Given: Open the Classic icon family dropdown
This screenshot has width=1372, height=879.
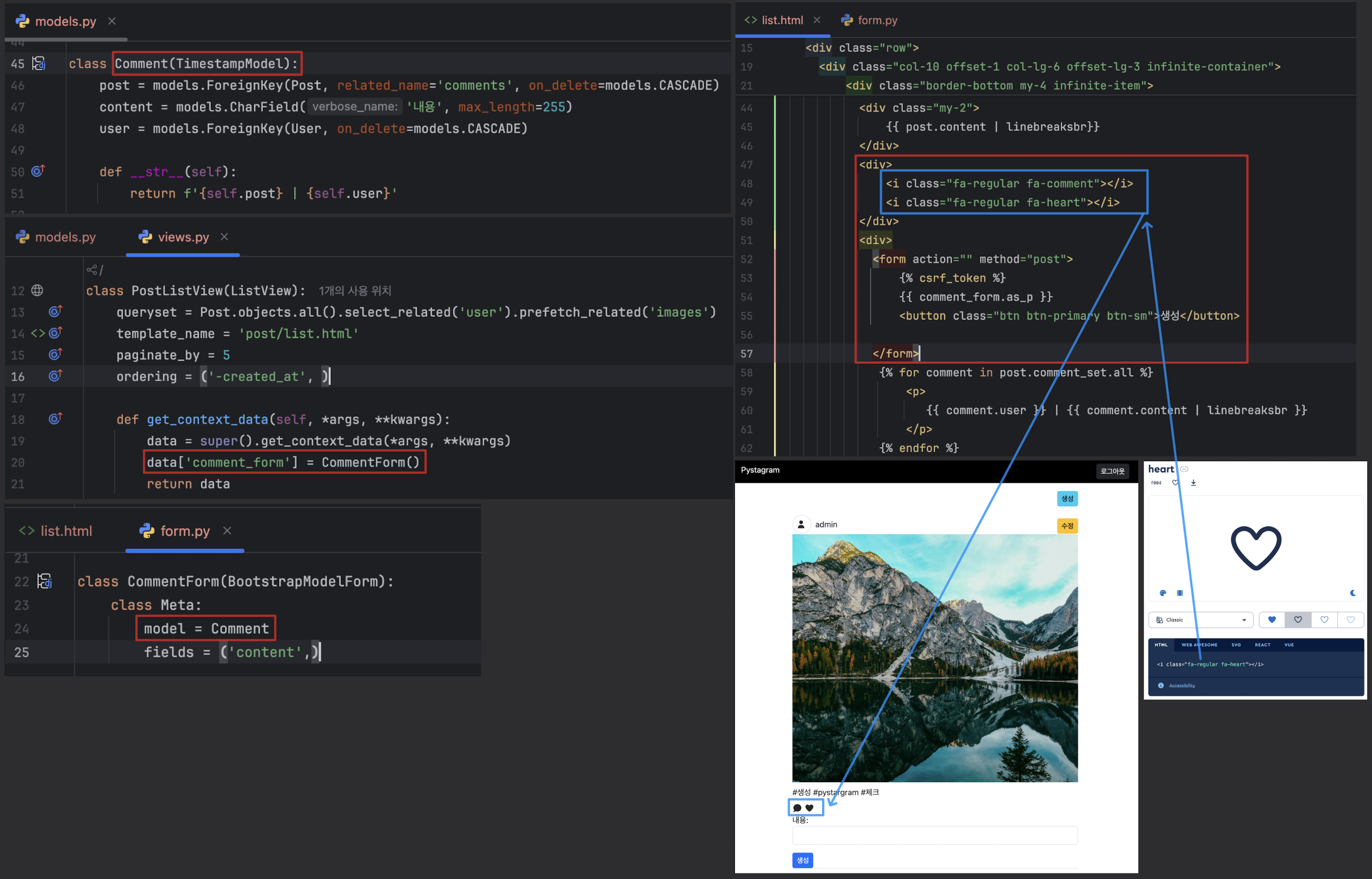Looking at the screenshot, I should point(1200,620).
